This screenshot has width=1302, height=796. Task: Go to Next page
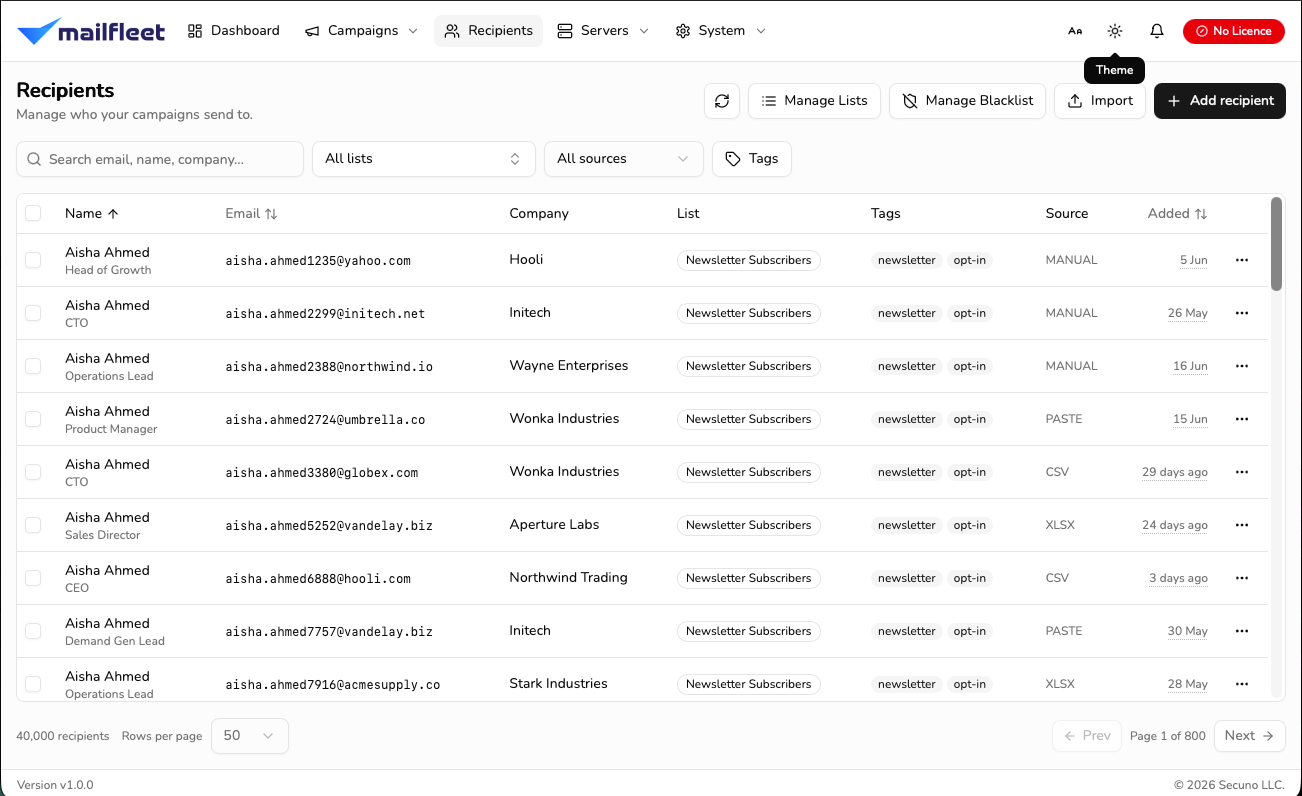tap(1250, 736)
